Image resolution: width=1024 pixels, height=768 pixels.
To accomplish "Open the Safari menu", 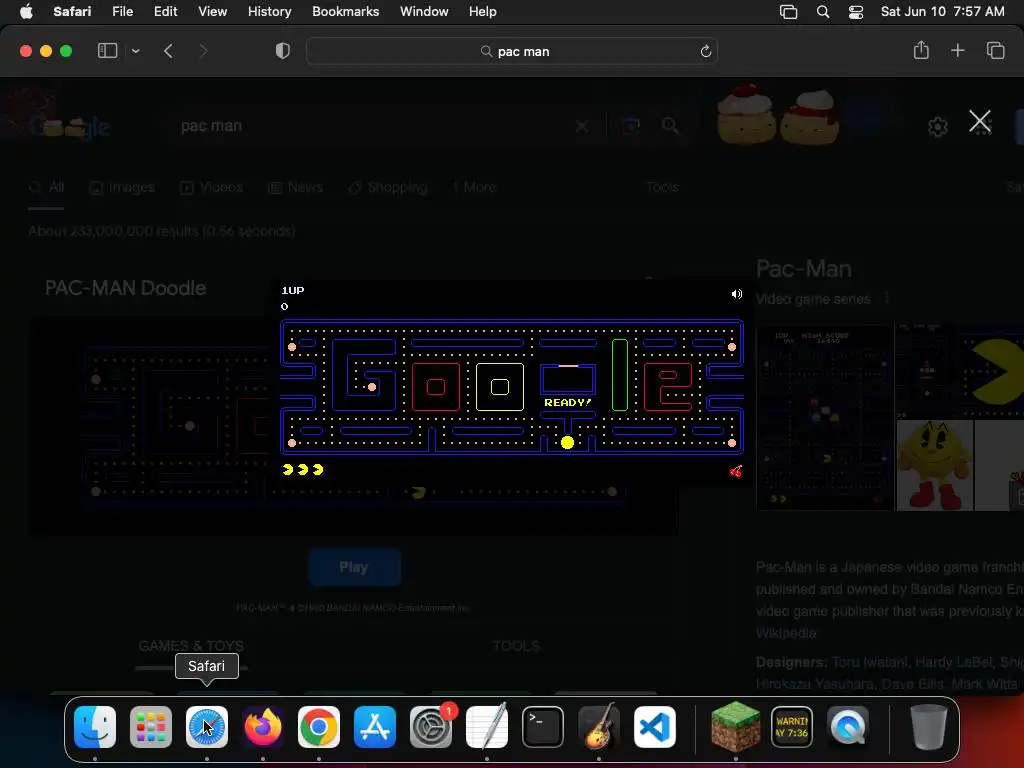I will tap(72, 11).
